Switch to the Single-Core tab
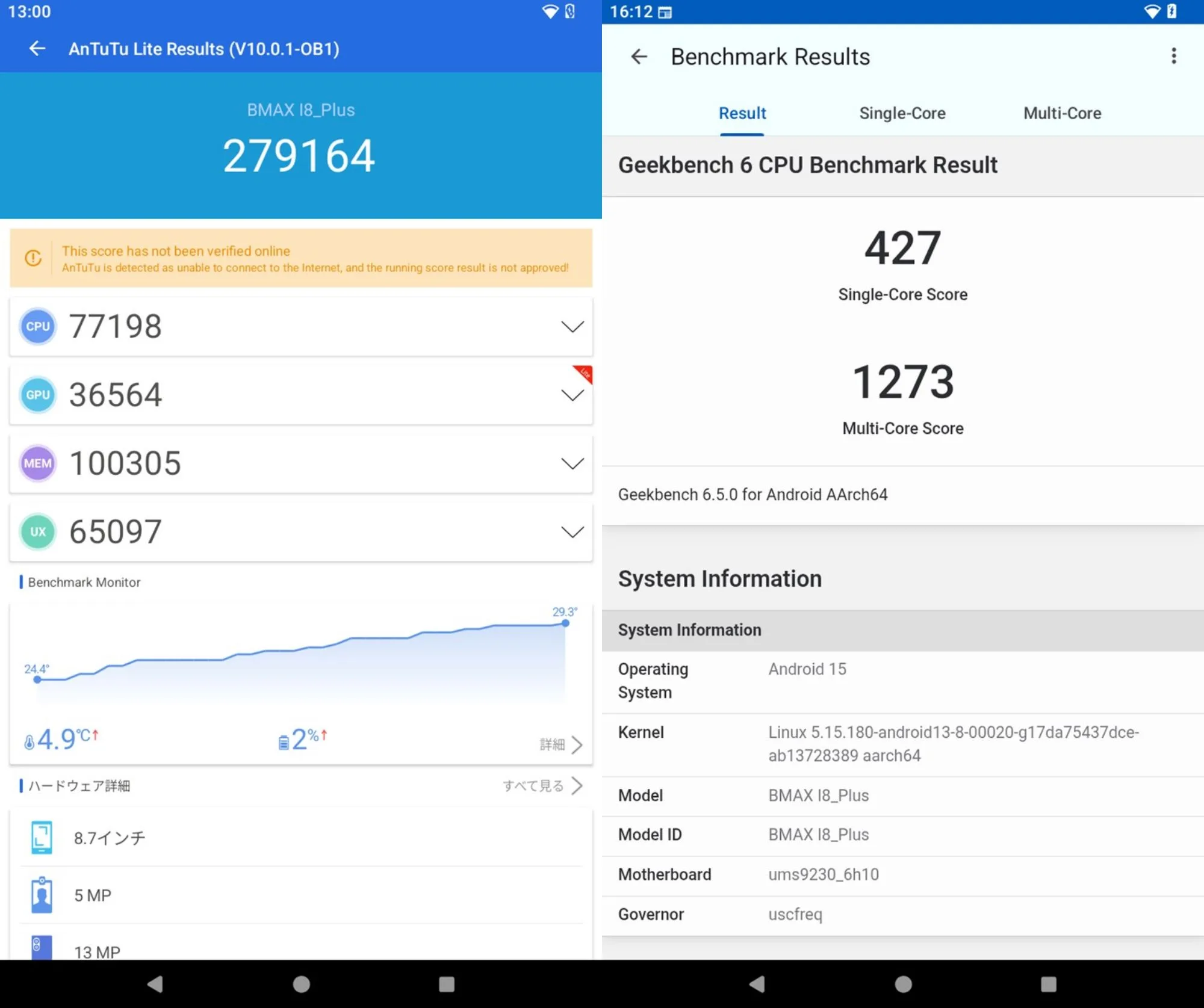The image size is (1204, 1008). pos(902,113)
